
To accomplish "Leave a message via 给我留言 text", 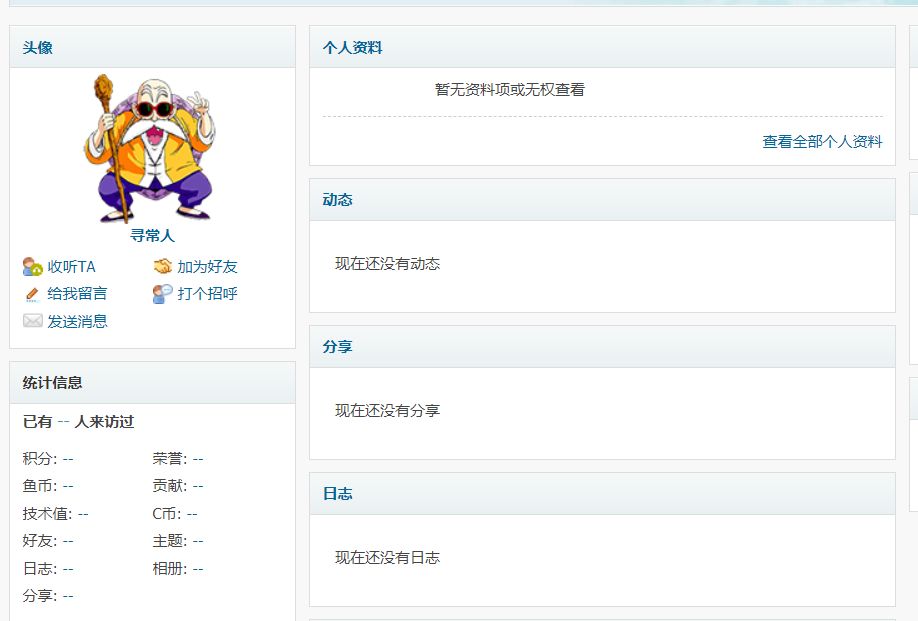I will click(x=77, y=294).
